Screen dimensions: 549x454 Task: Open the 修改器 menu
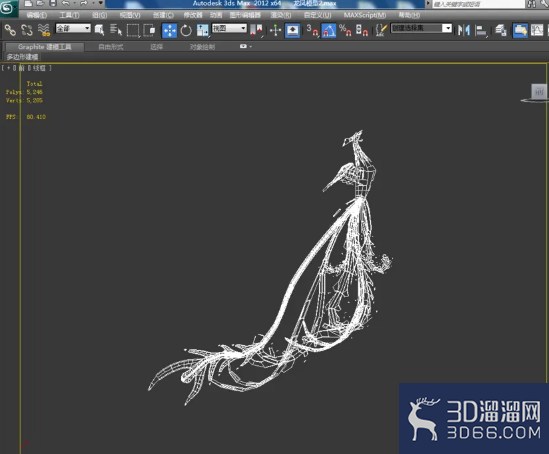click(x=193, y=15)
